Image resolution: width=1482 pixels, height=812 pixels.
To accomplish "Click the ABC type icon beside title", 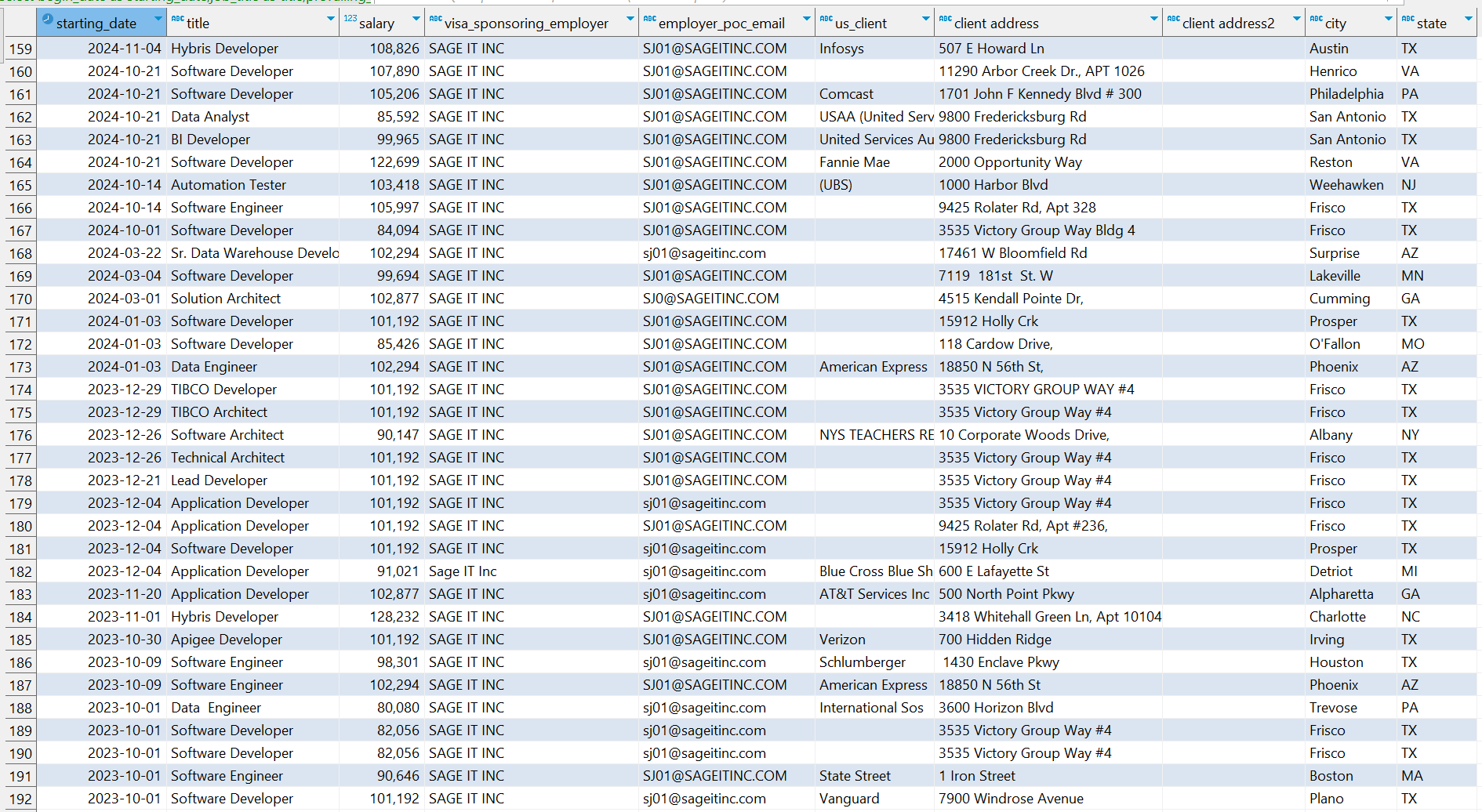I will pyautogui.click(x=178, y=19).
